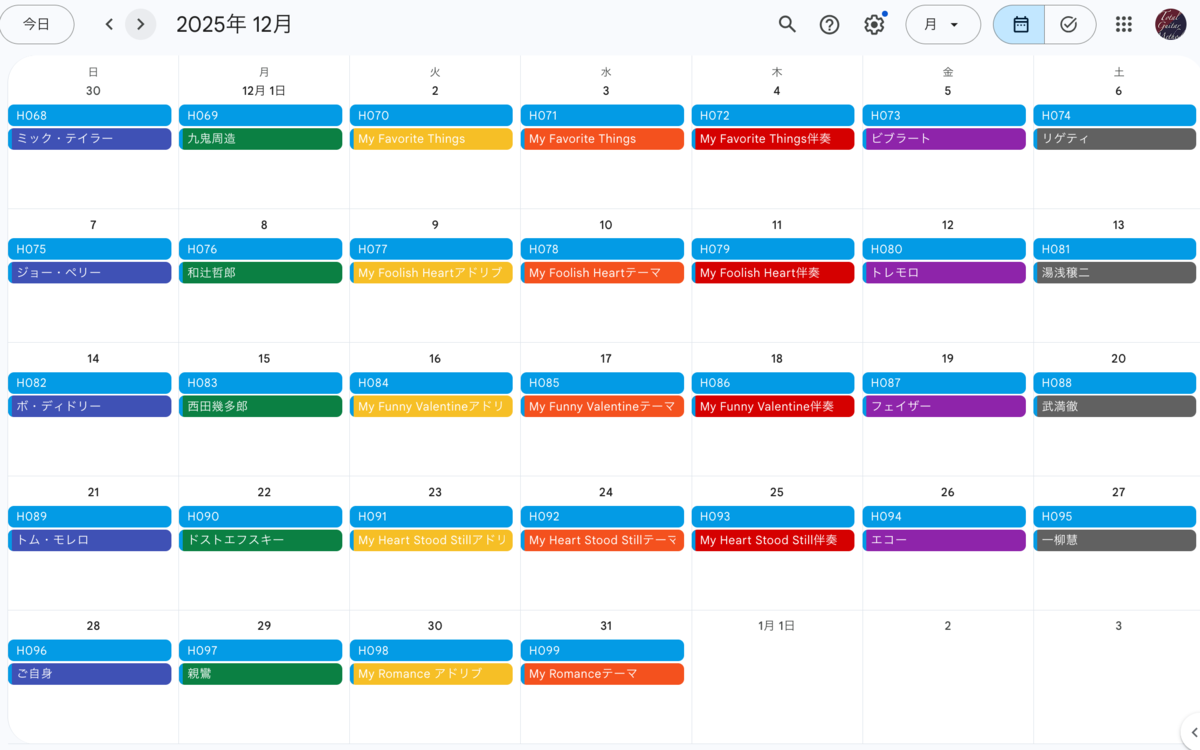The height and width of the screenshot is (750, 1200).
Task: Go to previous month arrow
Action: pos(109,25)
